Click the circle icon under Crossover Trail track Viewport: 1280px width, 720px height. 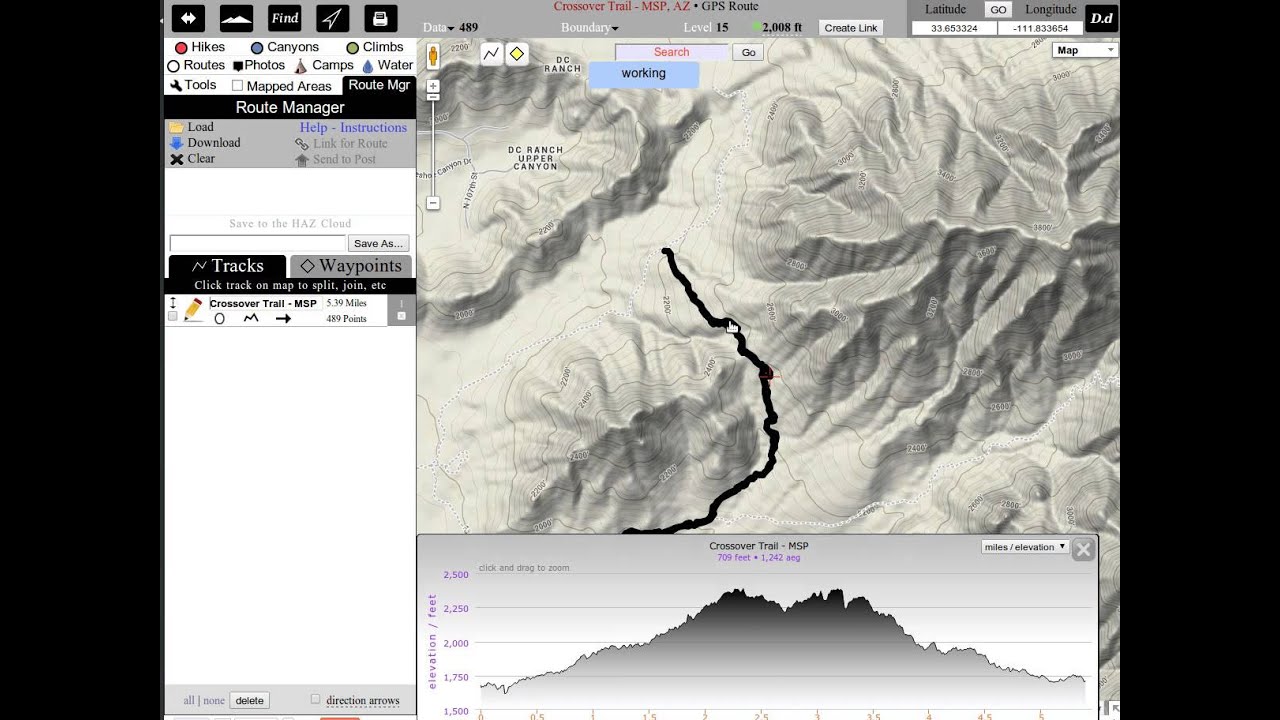coord(219,318)
